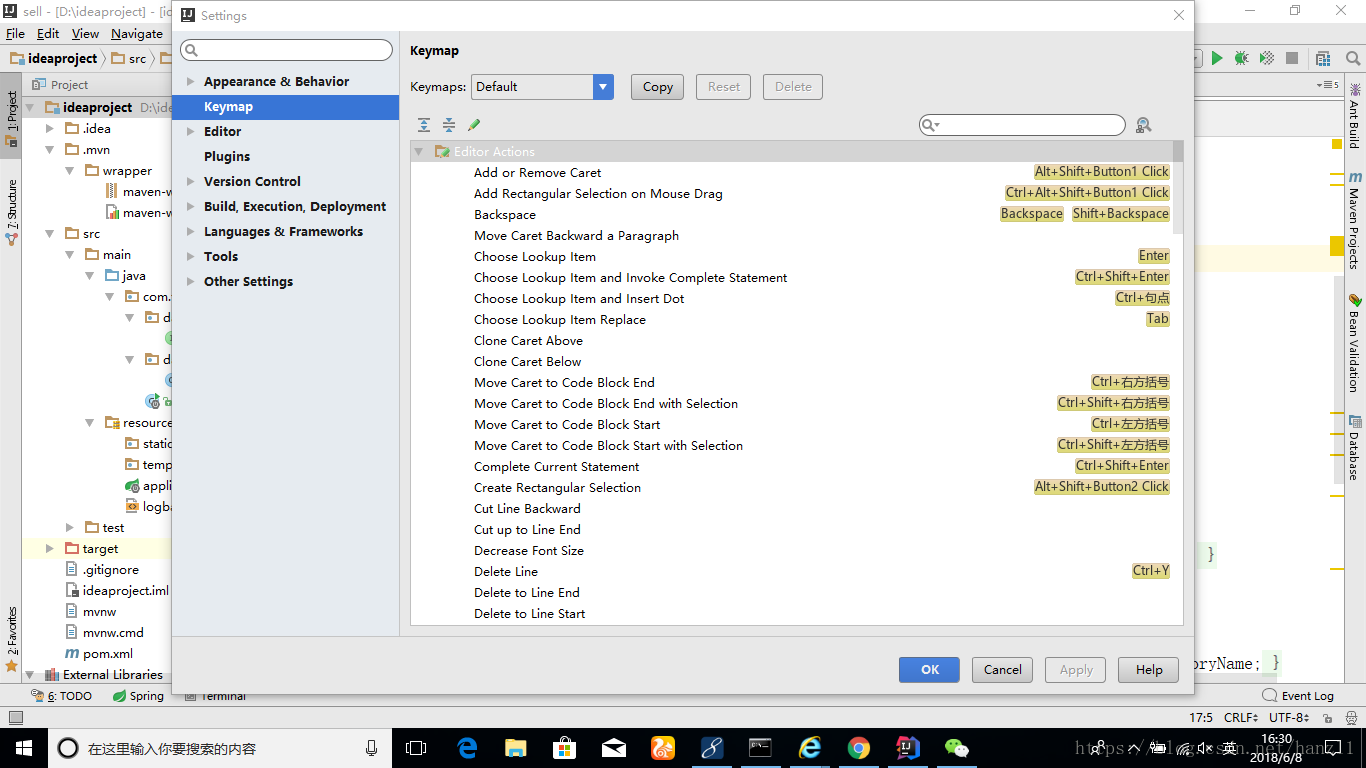Screen dimensions: 1366x768
Task: Click the Collapse All icon in Keymap
Action: pyautogui.click(x=449, y=125)
